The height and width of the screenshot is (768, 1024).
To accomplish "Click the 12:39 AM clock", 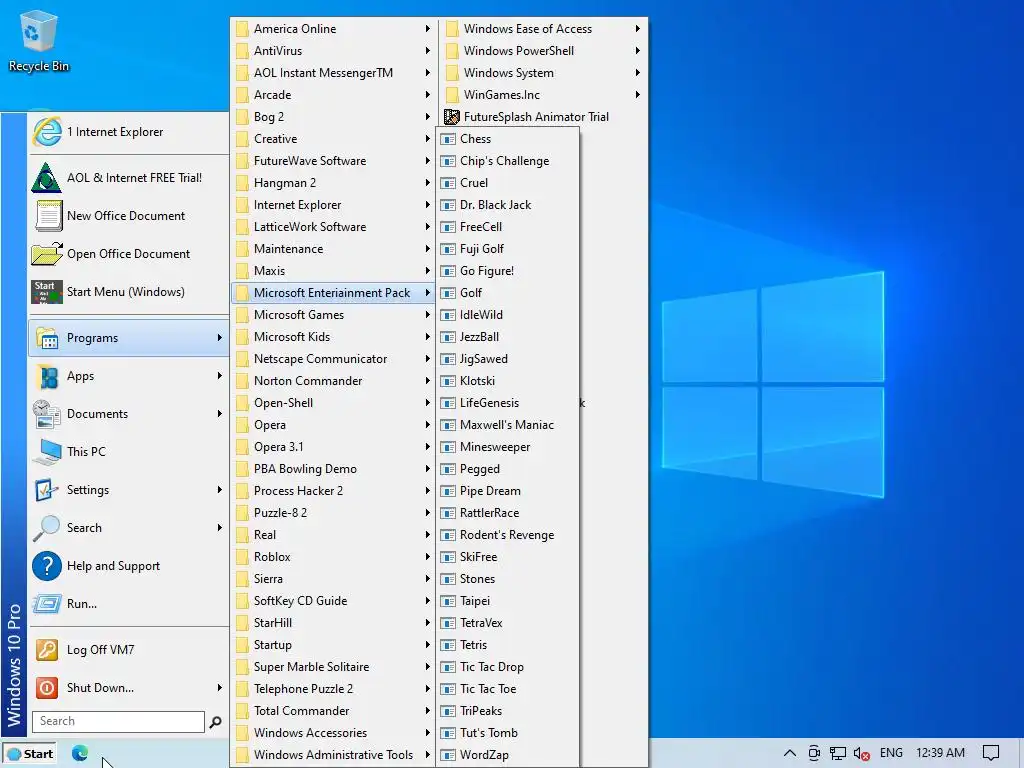I will coord(940,753).
